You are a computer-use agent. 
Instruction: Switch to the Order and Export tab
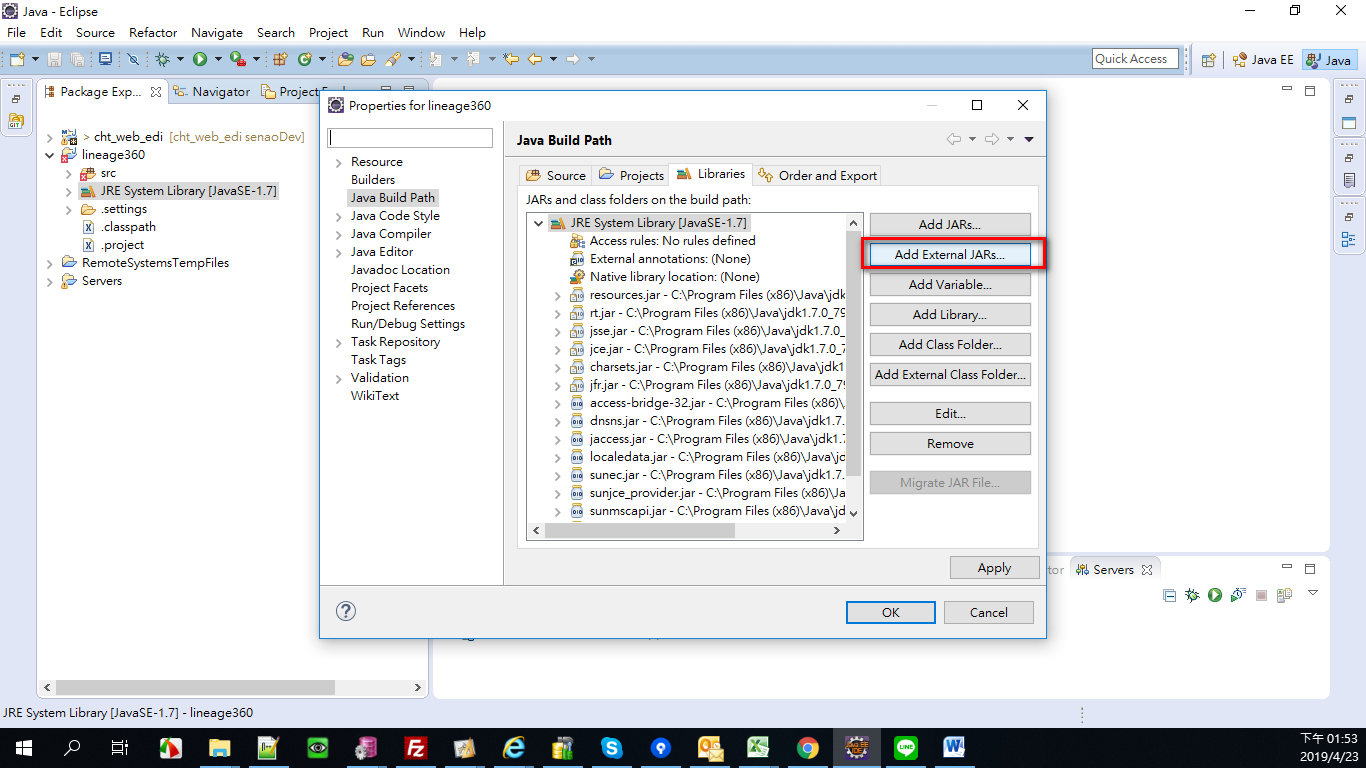click(x=818, y=175)
